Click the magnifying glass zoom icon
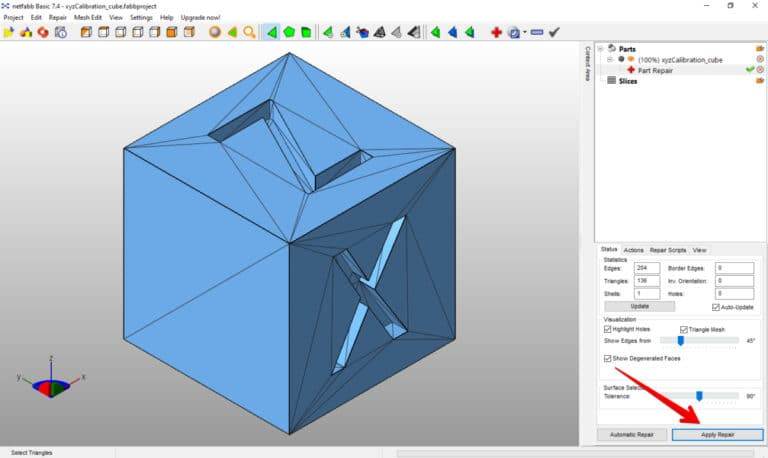Screen dimensions: 768x458 [x=249, y=32]
